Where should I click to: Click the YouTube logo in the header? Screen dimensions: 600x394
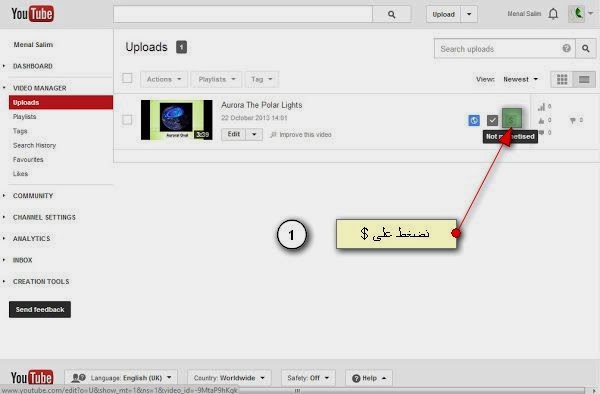tap(33, 14)
